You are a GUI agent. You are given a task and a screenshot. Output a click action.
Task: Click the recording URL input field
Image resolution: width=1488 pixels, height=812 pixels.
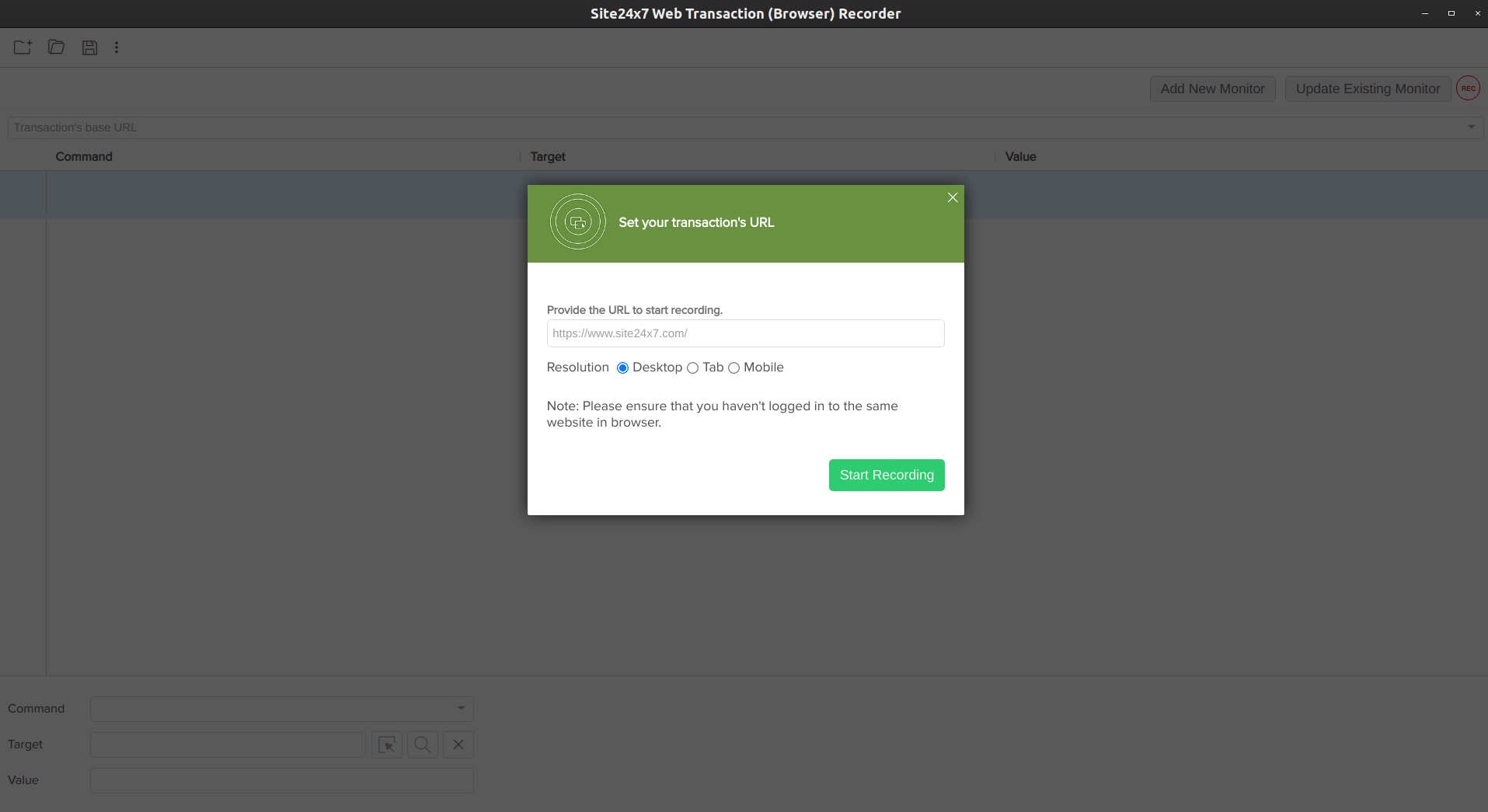tap(745, 333)
